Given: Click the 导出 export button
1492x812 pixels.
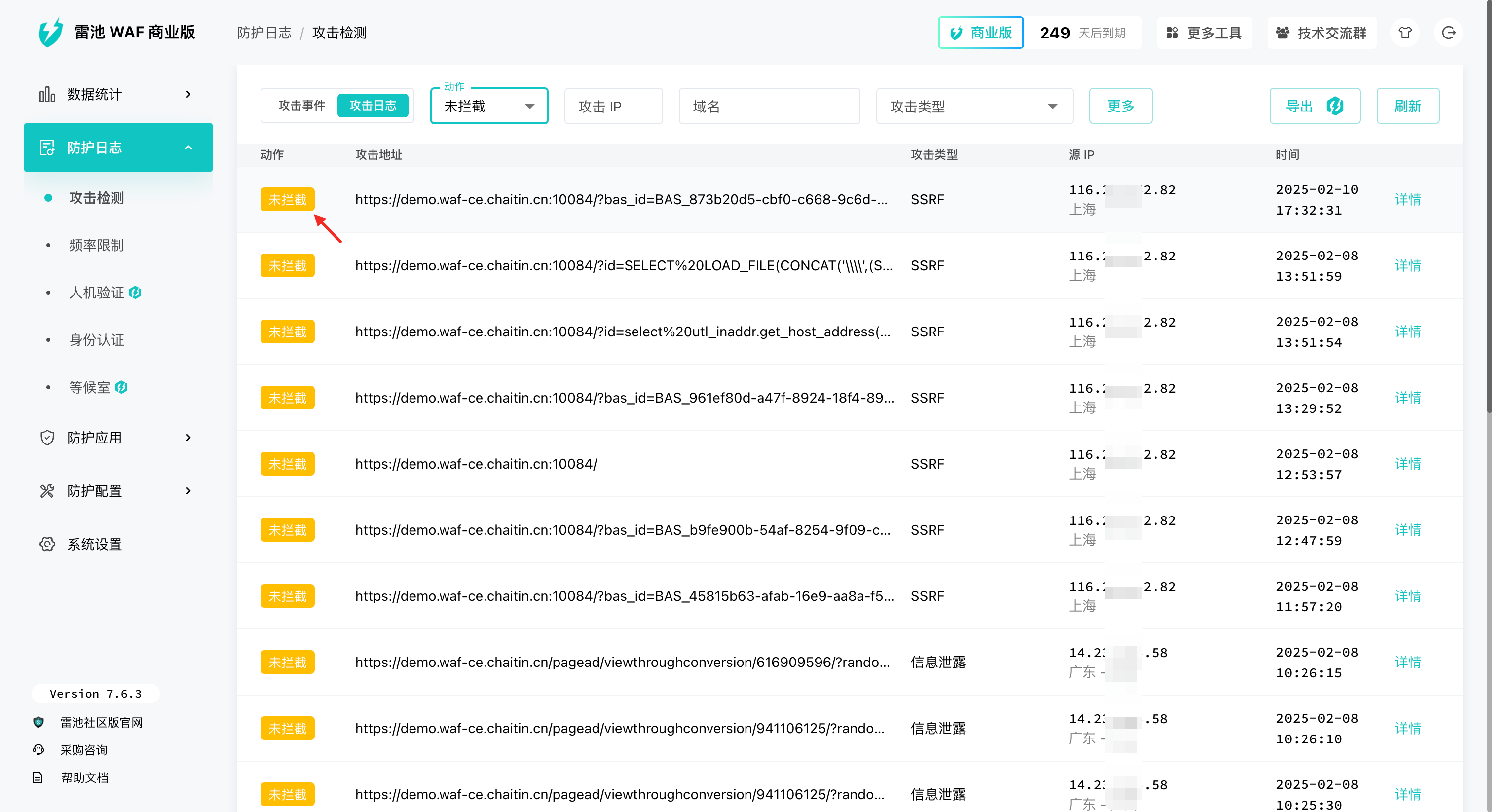Looking at the screenshot, I should click(x=1315, y=106).
